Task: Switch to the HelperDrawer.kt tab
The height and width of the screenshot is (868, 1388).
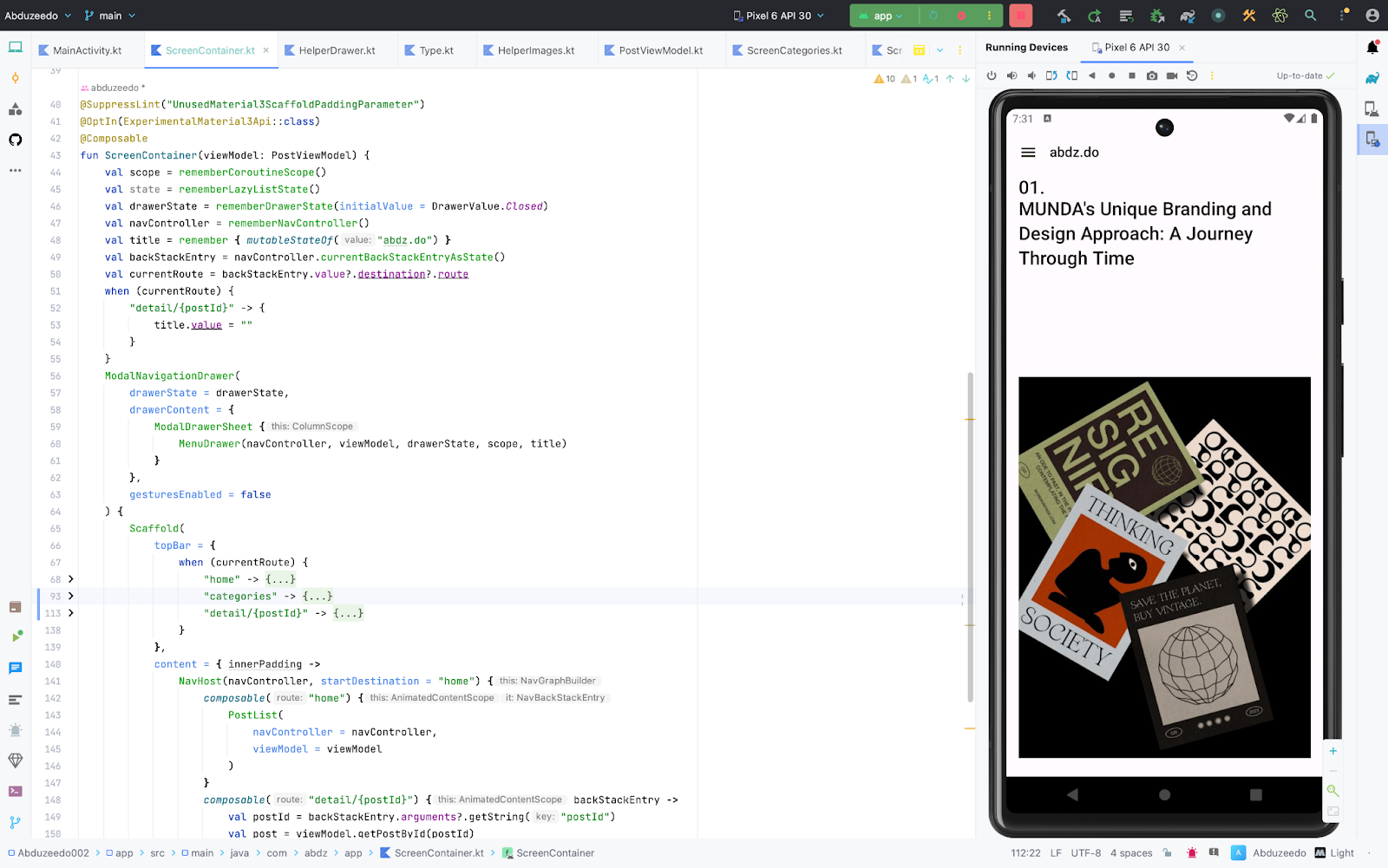Action: click(x=337, y=50)
